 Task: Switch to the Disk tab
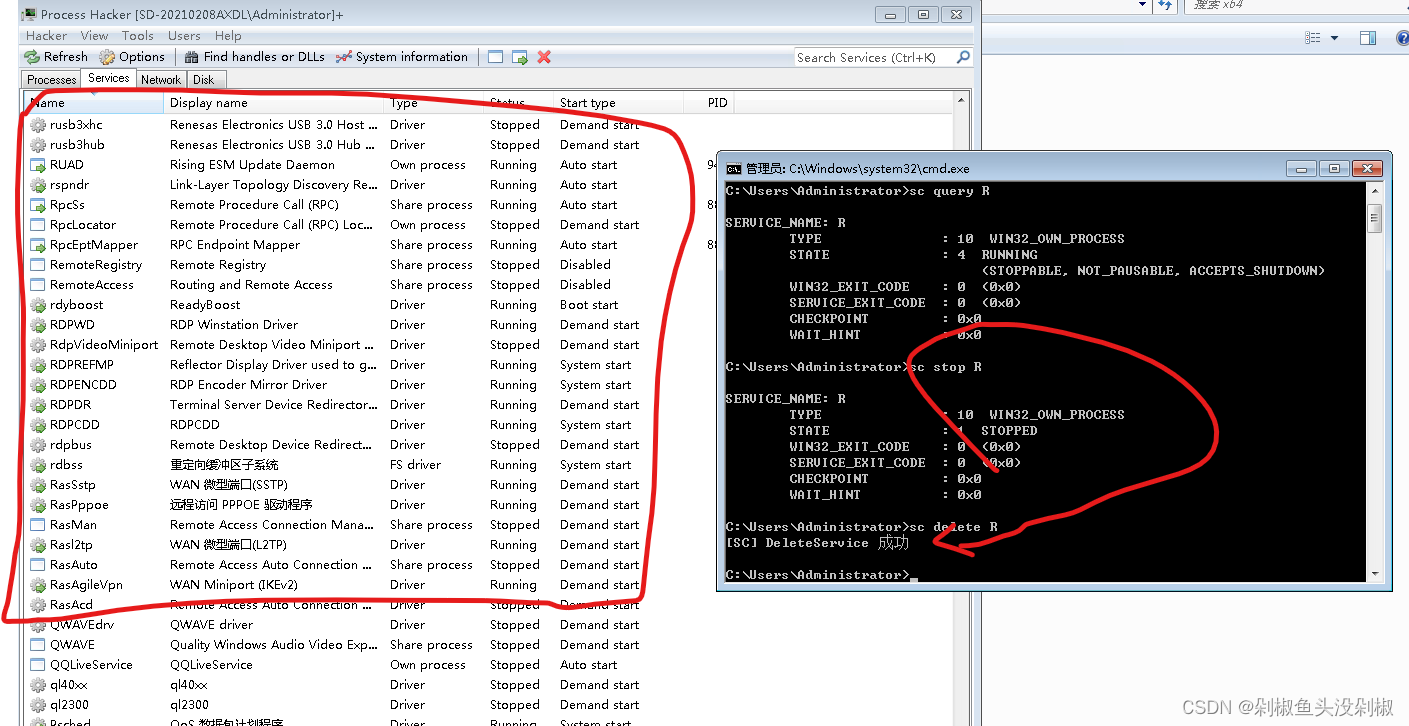click(204, 80)
